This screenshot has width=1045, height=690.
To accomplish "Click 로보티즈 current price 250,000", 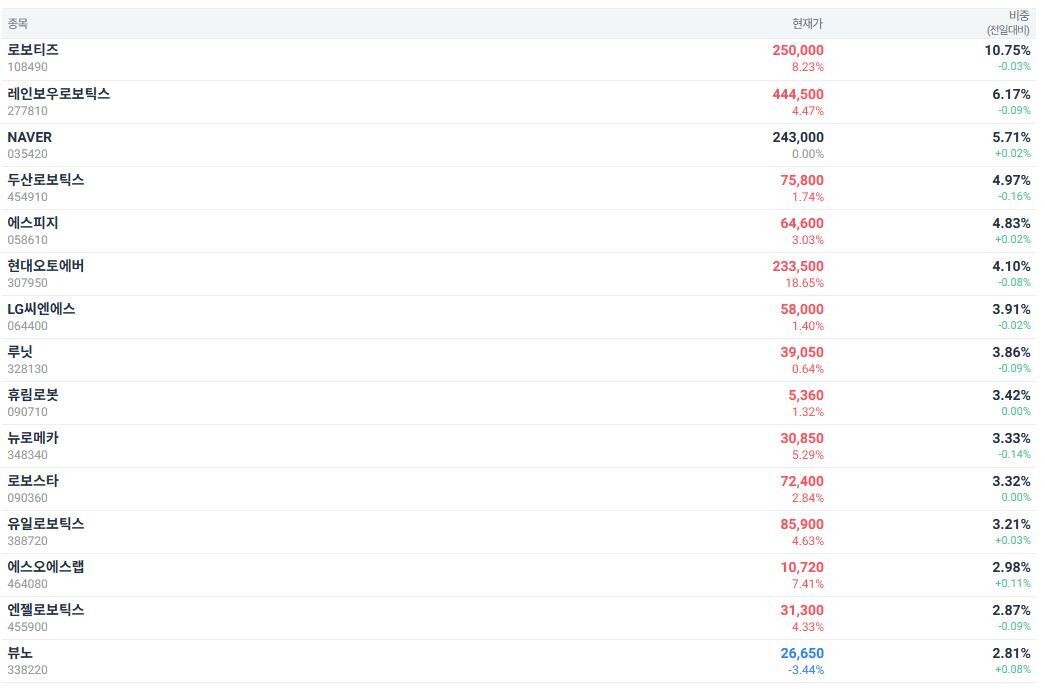I will 798,50.
